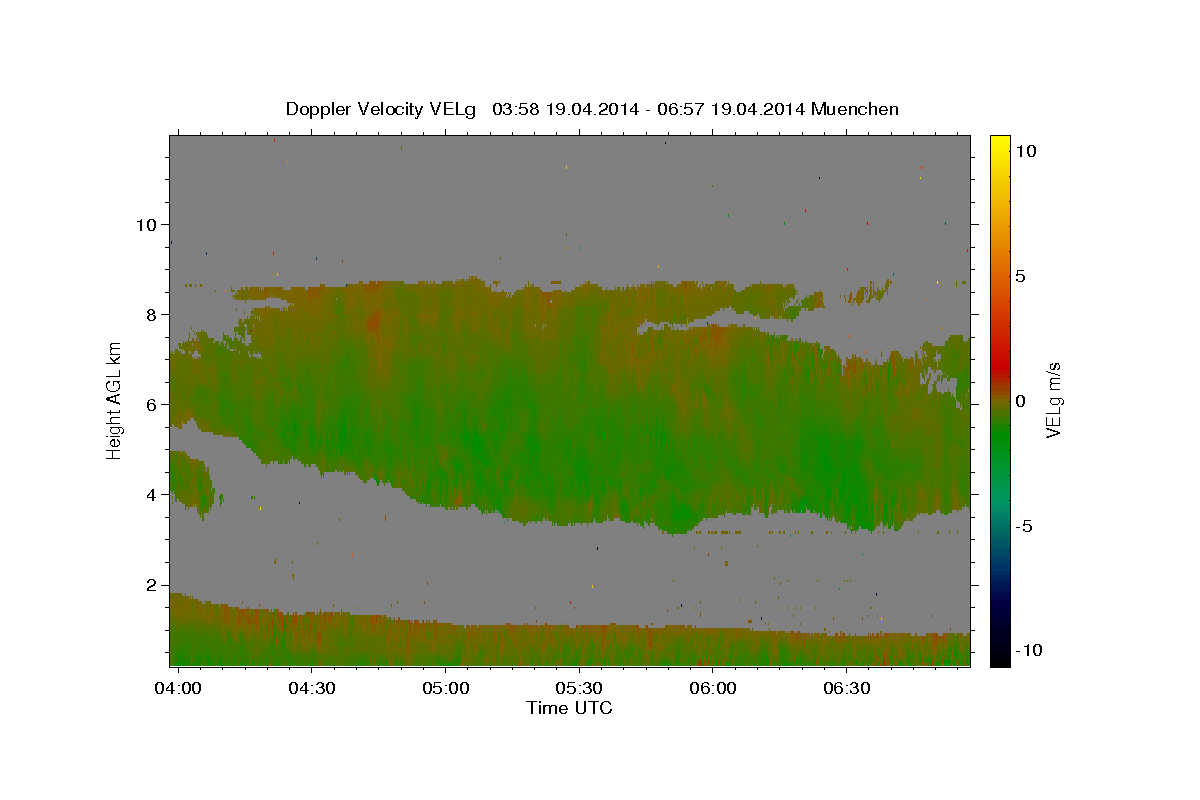Click the 05:00 time tick label
Screen dimensions: 1200x800
coord(445,689)
